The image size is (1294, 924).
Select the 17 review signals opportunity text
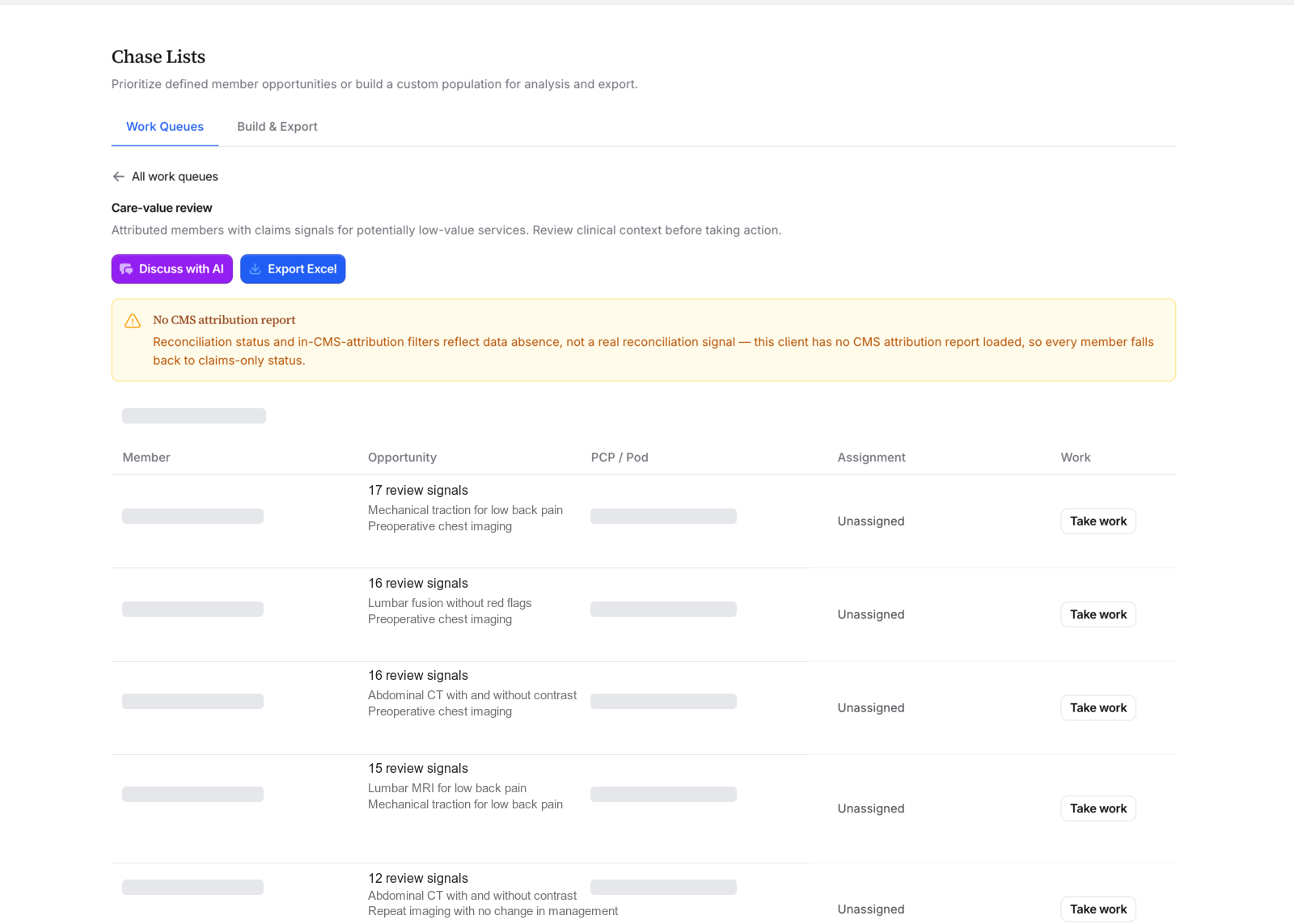click(x=418, y=491)
